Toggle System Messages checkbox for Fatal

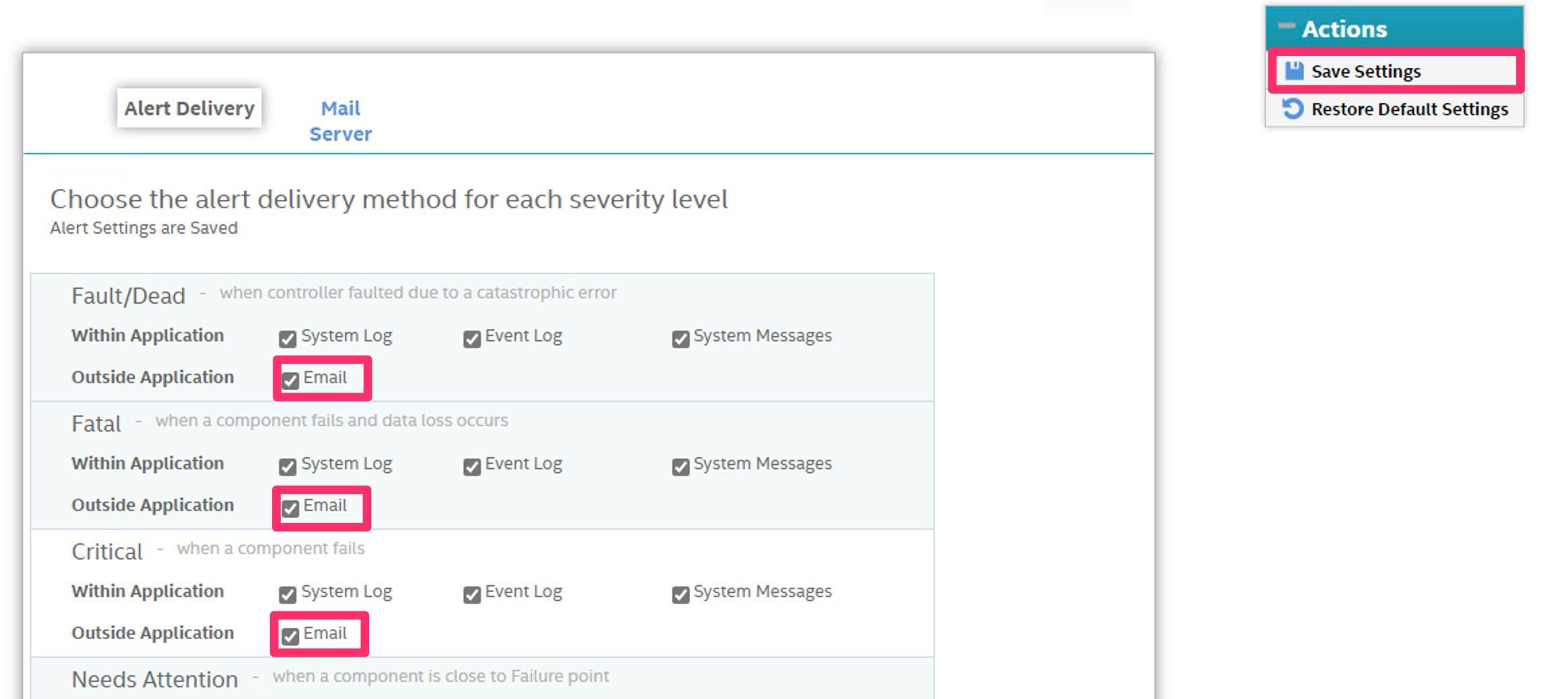pos(680,467)
